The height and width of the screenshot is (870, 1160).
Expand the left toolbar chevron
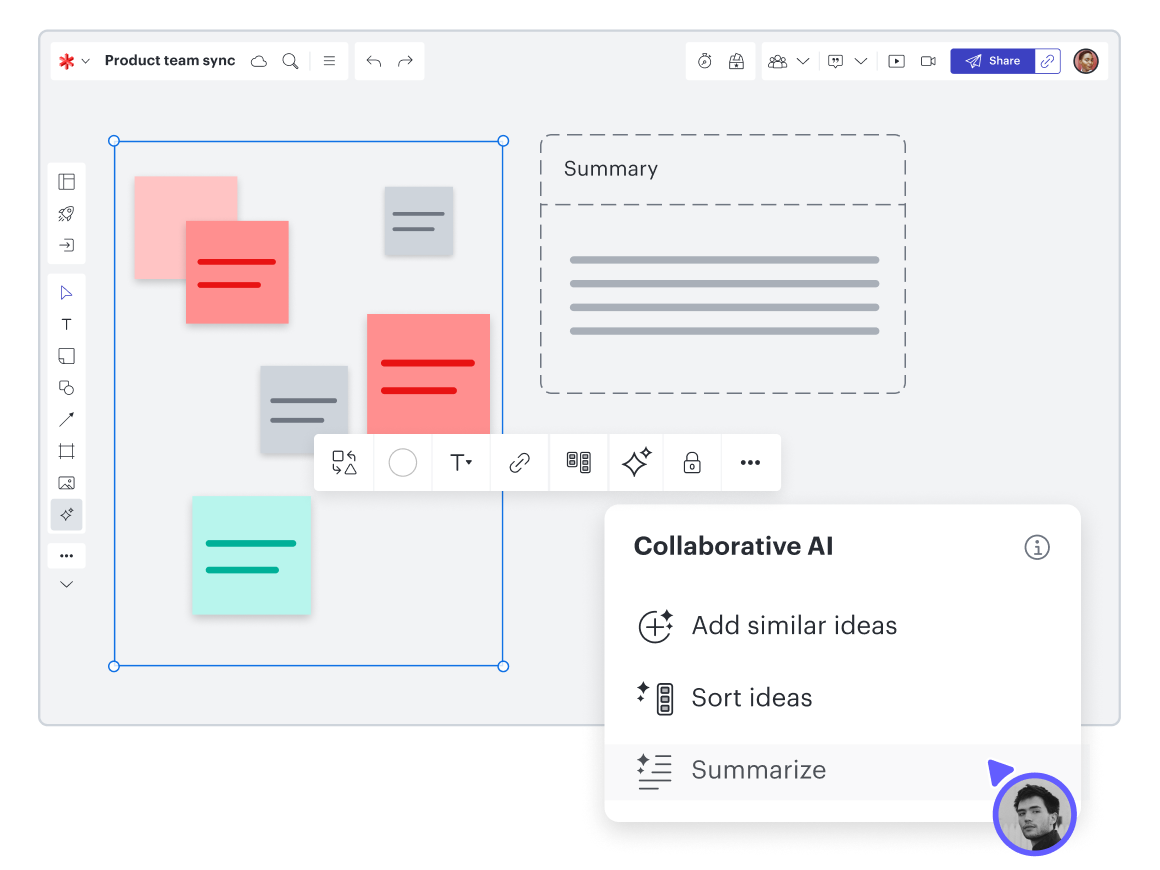(66, 584)
